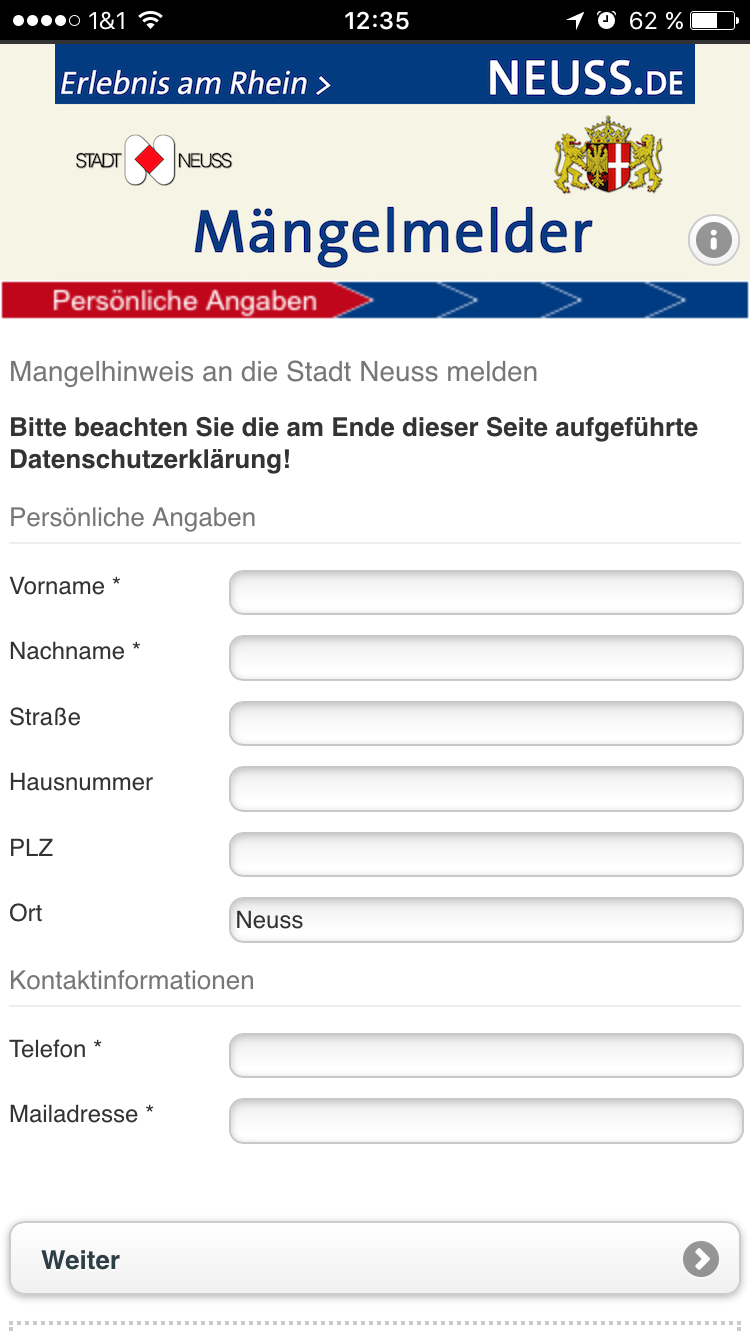This screenshot has height=1334, width=750.
Task: Click into the Nachname field
Action: (486, 658)
